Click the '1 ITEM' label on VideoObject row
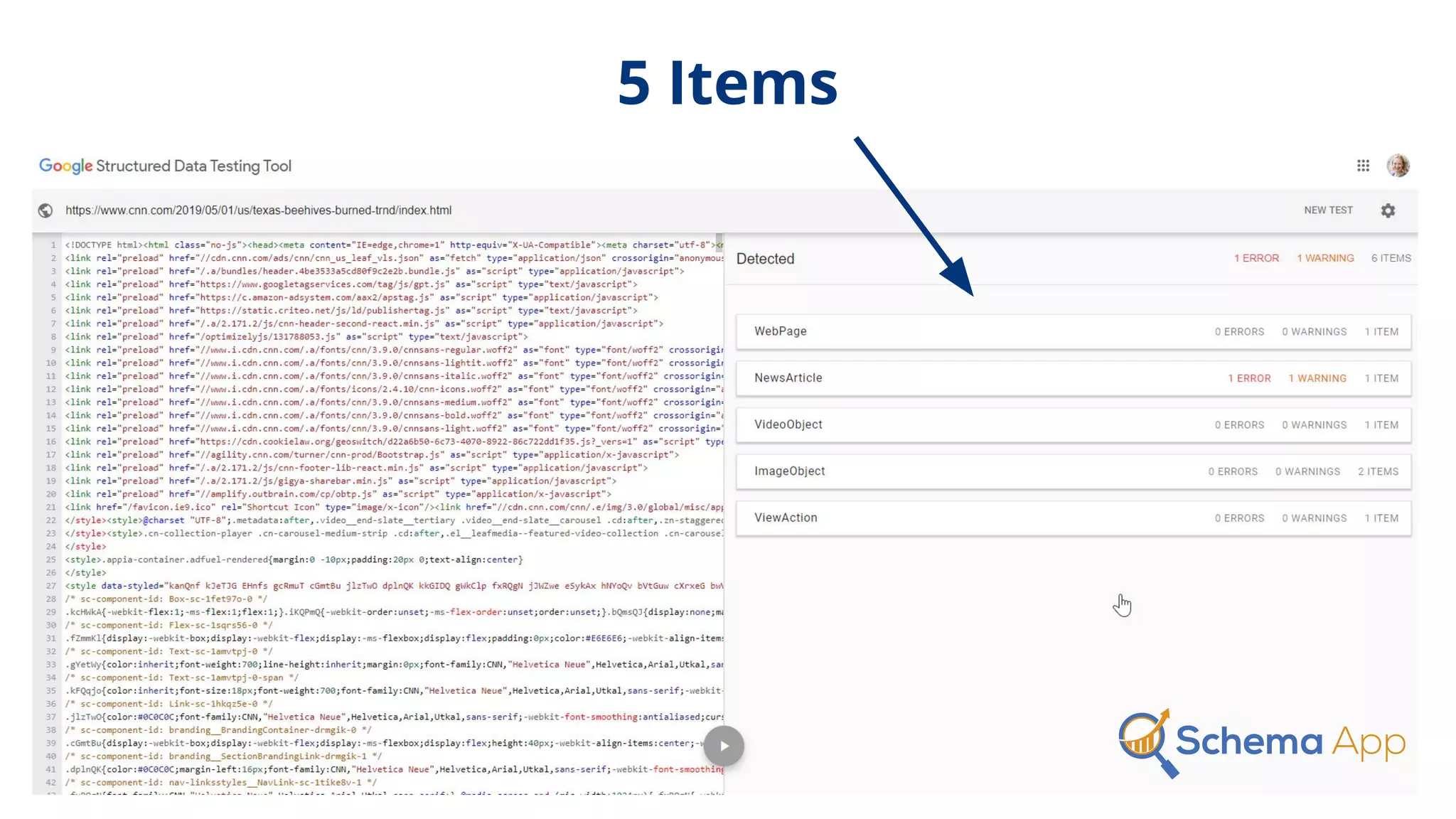Screen dimensions: 1456x819 click(x=1381, y=424)
